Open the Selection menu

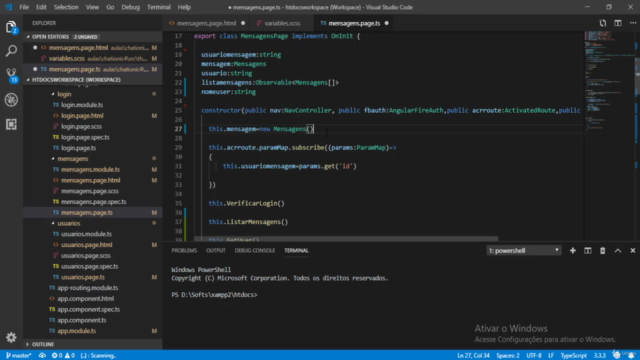66,7
